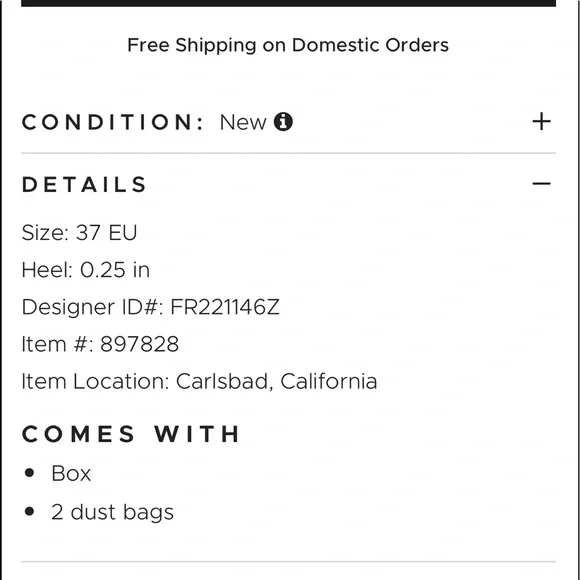Viewport: 580px width, 580px height.
Task: Click the Size: 37 EU line
Action: 79,233
